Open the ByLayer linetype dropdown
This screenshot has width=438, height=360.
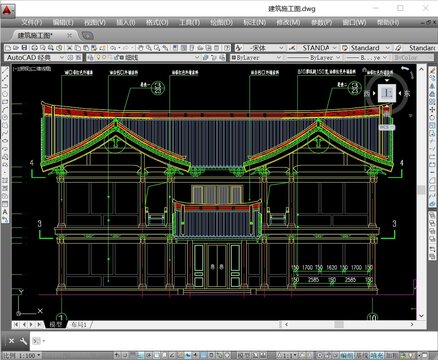[338, 58]
